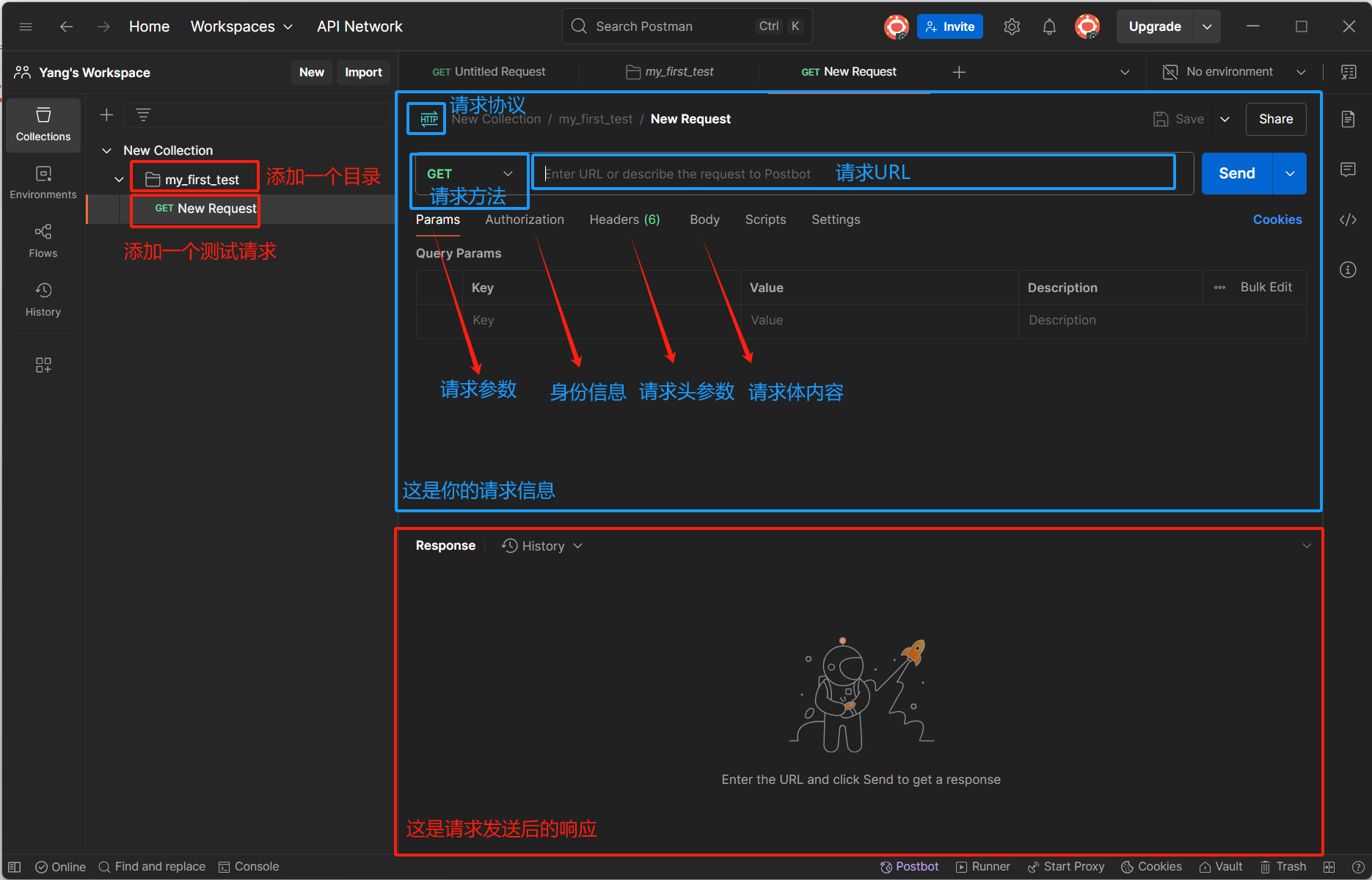Open the Upgrade dropdown arrow

1207,26
